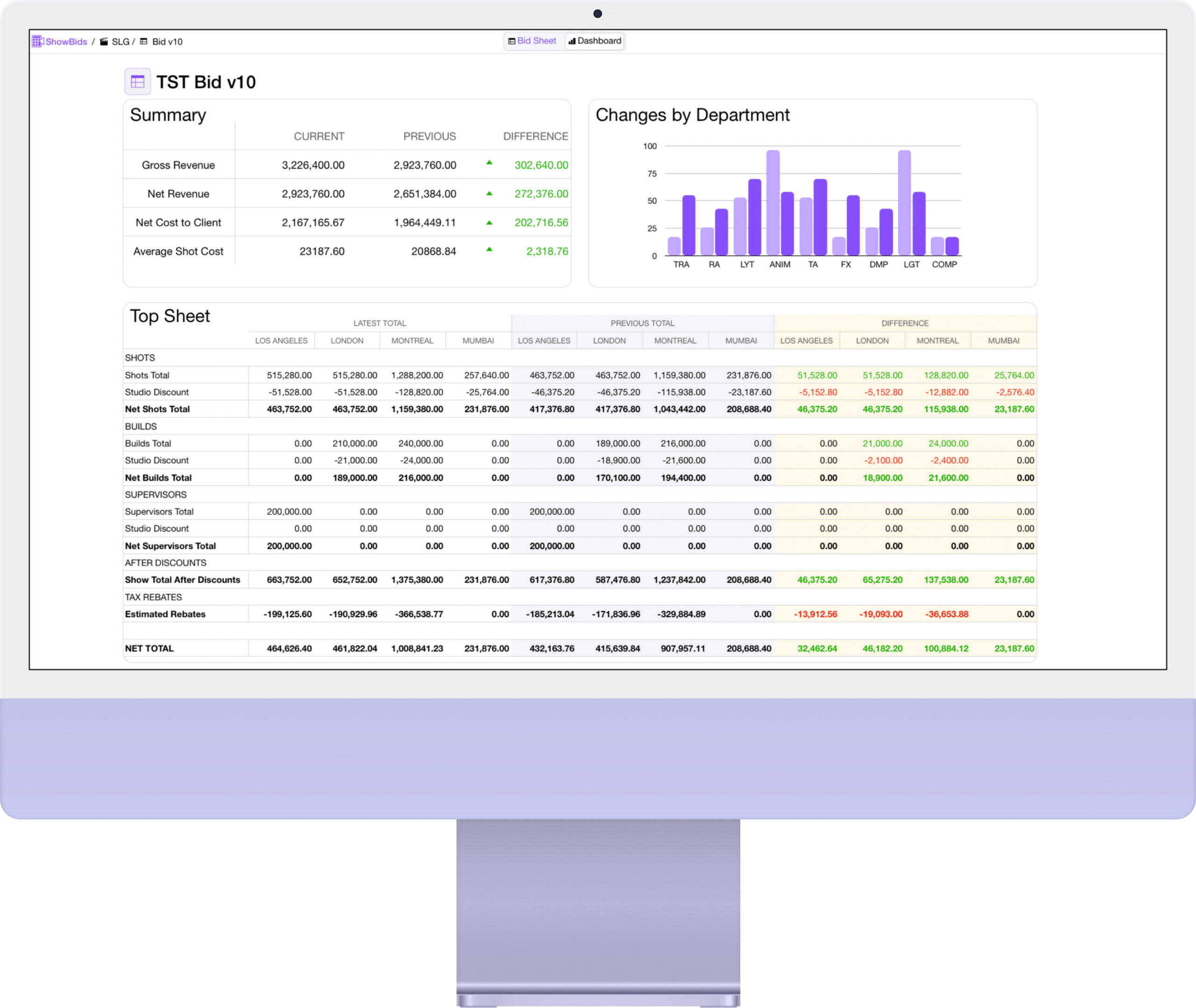Click the SLG clapperboard icon in breadcrumb
This screenshot has height=1008, width=1196.
pyautogui.click(x=104, y=42)
